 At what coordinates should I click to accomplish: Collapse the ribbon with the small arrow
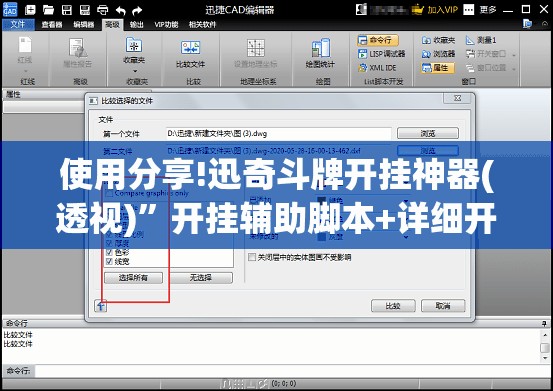click(545, 24)
